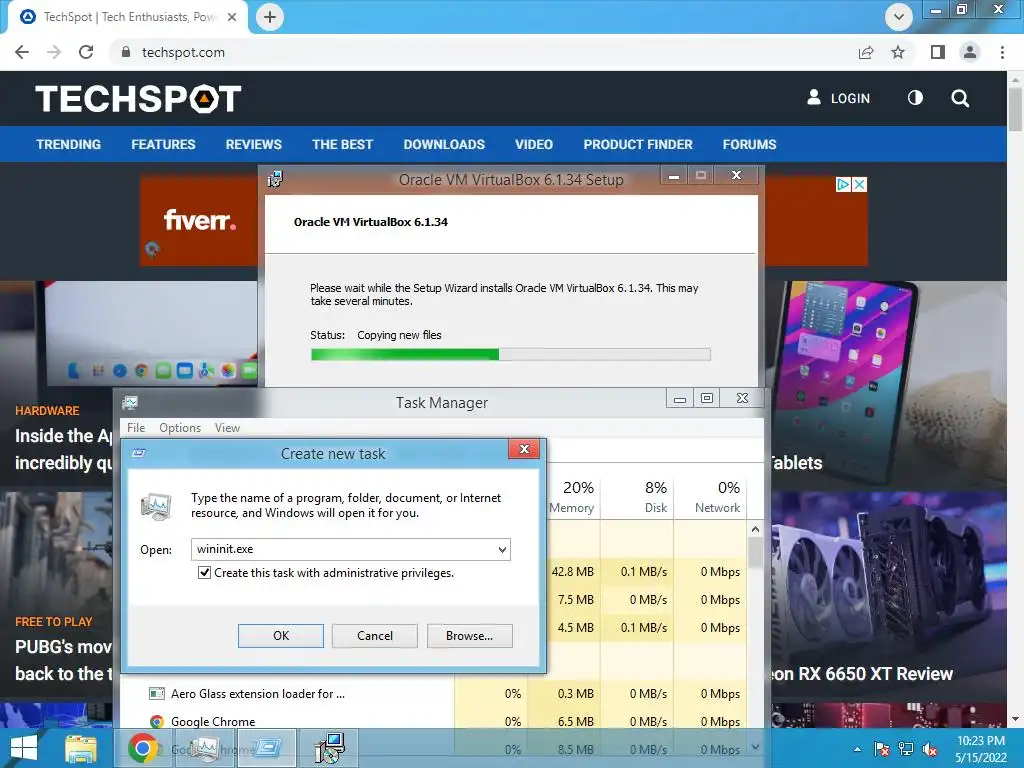The height and width of the screenshot is (768, 1024).
Task: Share this page via address bar icon
Action: (866, 52)
